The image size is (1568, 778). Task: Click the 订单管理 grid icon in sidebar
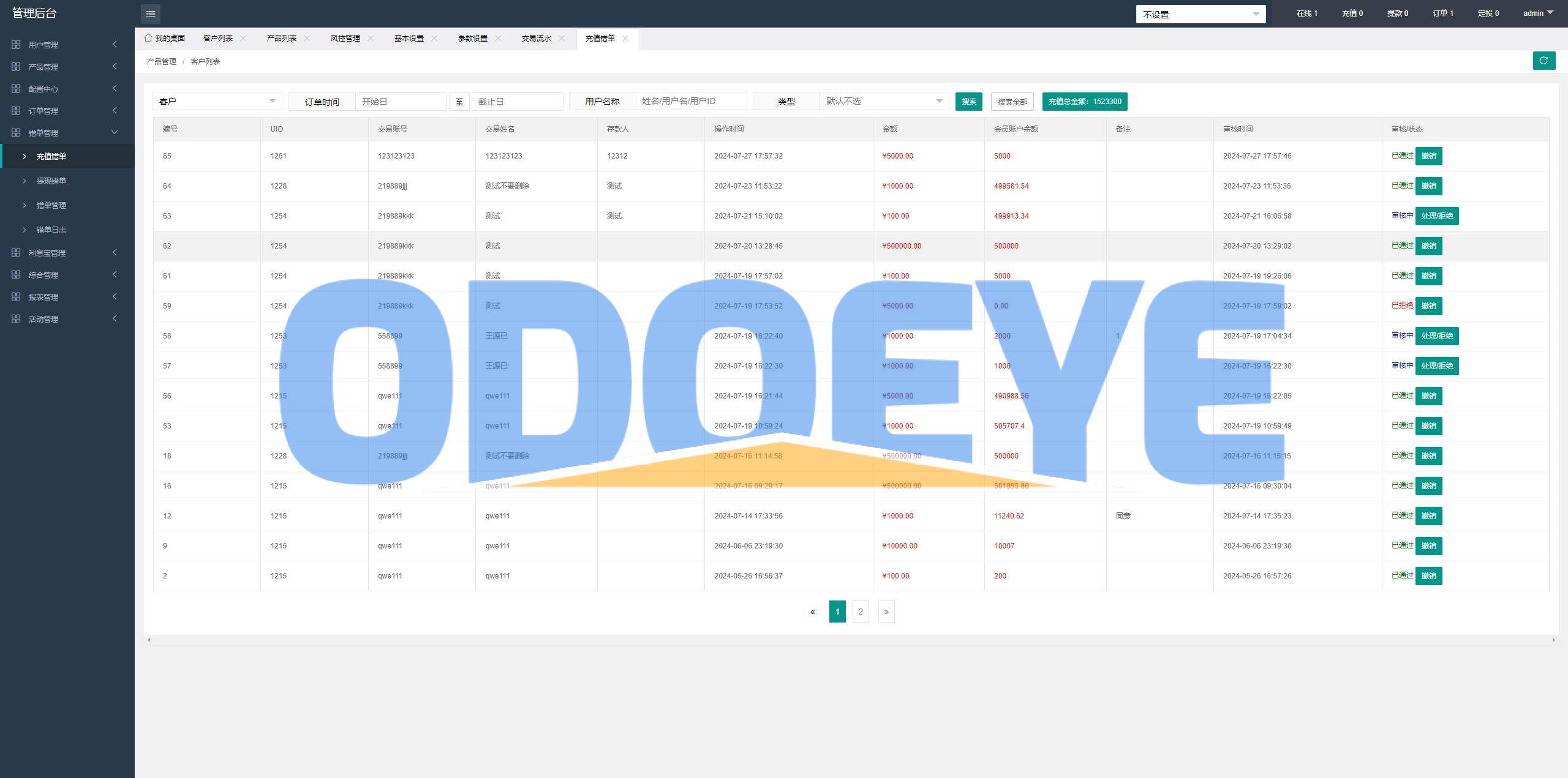[x=16, y=111]
